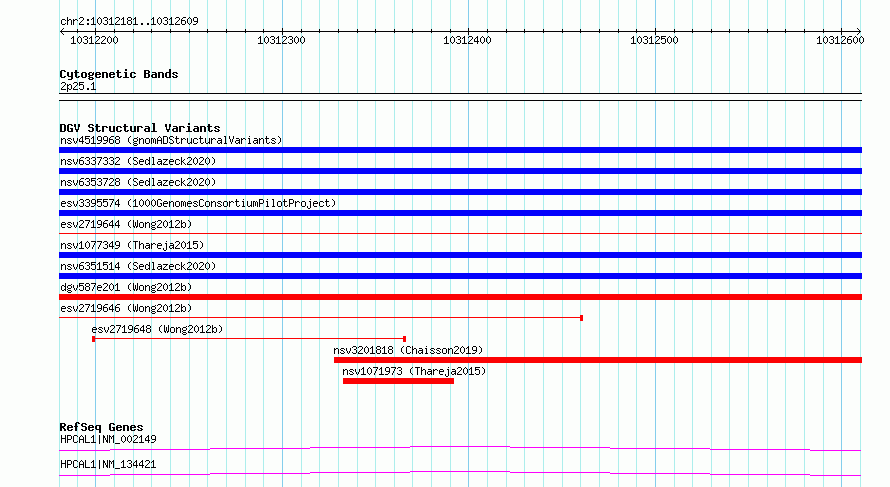This screenshot has height=487, width=890.
Task: Click ruler position 10312300
Action: [x=281, y=40]
